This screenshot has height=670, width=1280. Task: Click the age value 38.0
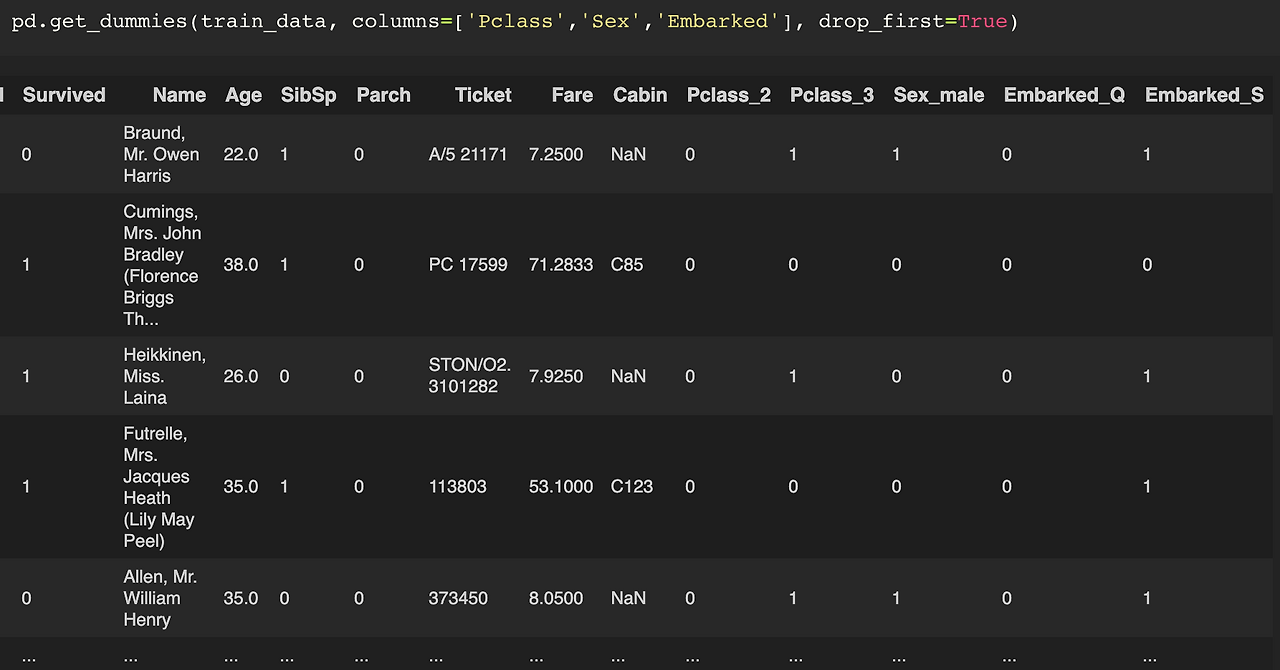click(241, 265)
